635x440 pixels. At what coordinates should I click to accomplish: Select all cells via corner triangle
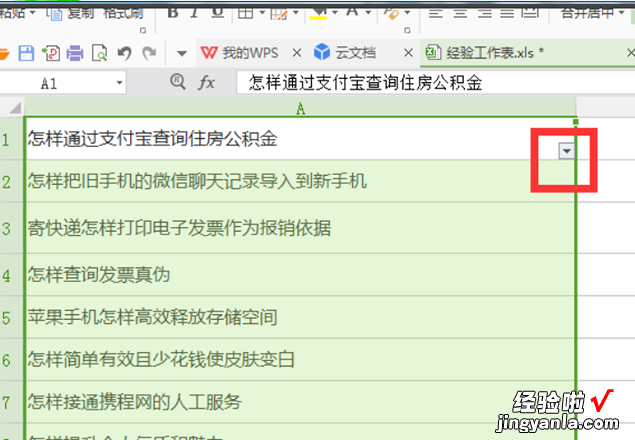[x=15, y=108]
